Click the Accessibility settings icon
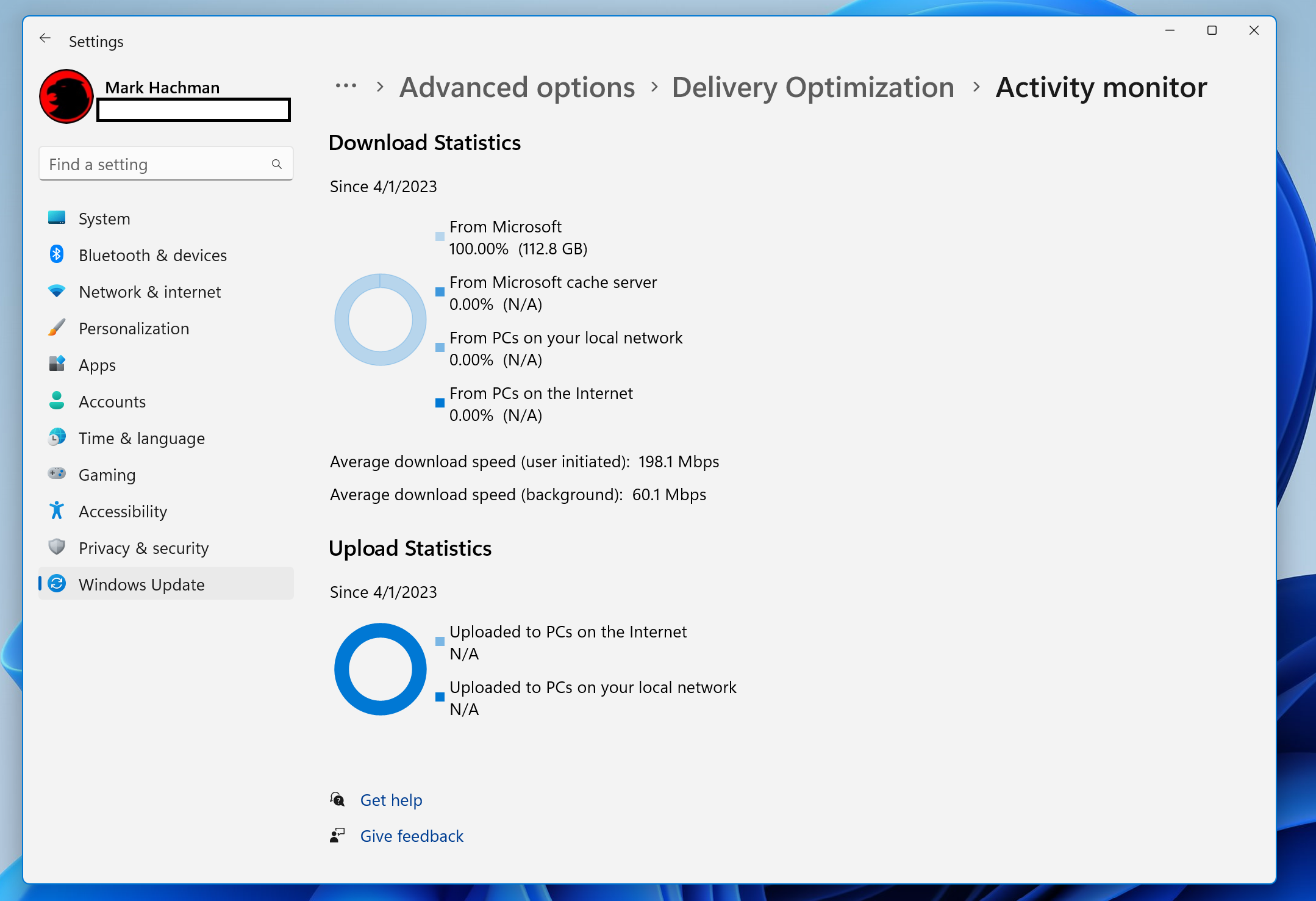1316x901 pixels. click(x=57, y=511)
